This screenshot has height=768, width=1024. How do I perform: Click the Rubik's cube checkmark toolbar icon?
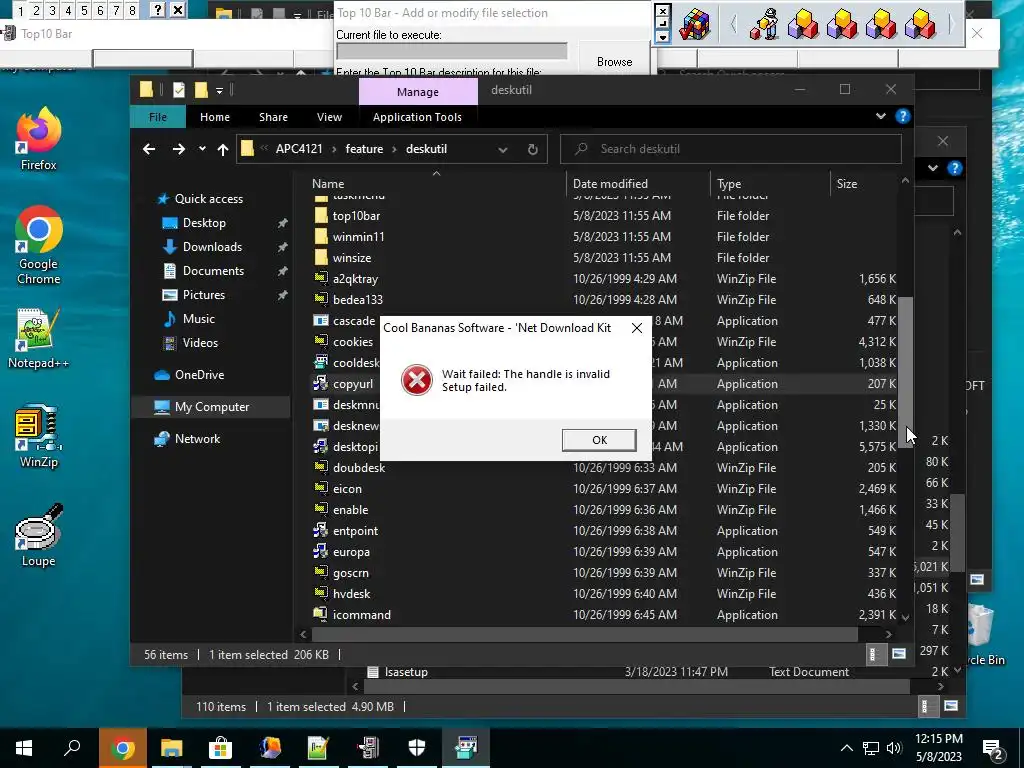695,25
